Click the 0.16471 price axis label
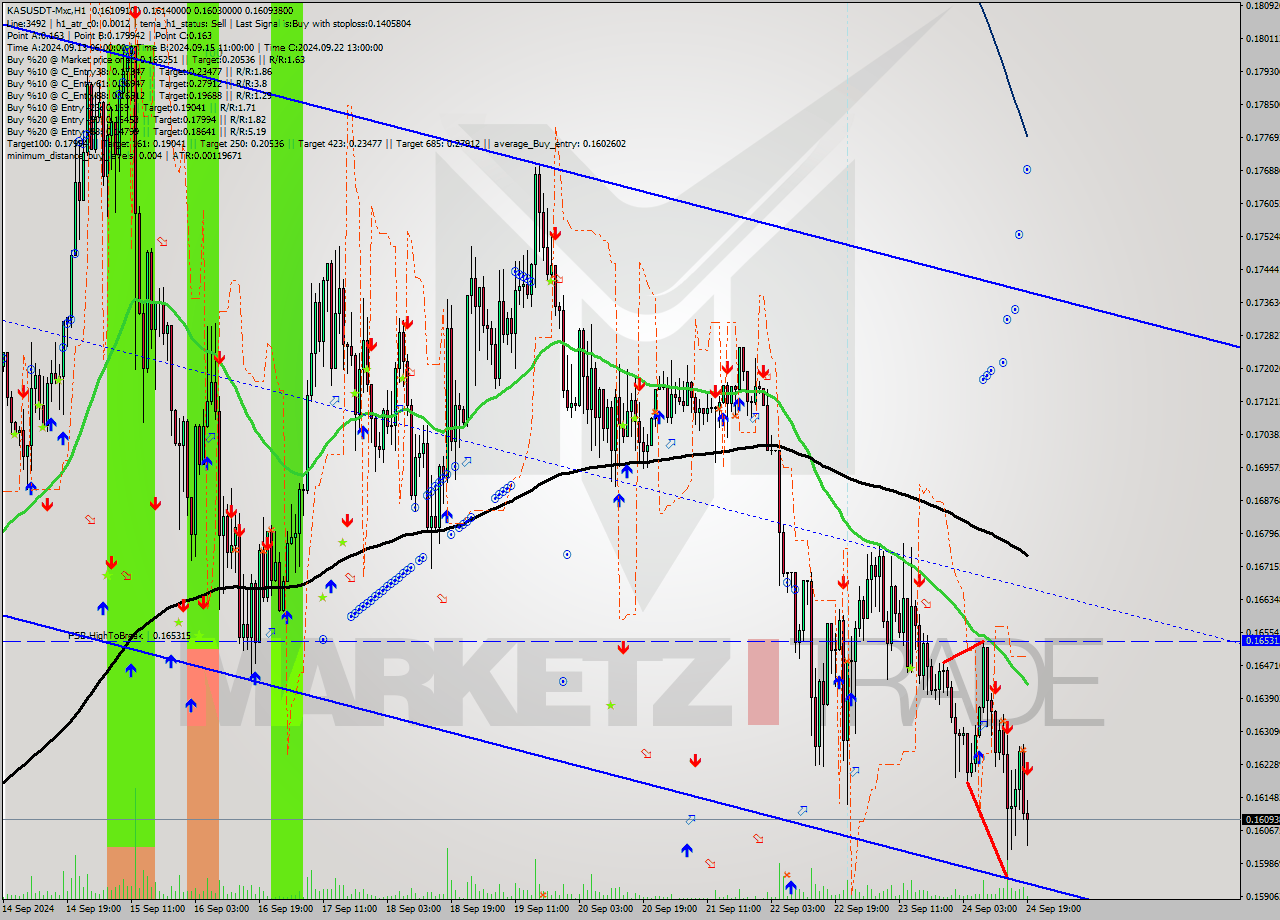1280x920 pixels. coord(1262,665)
